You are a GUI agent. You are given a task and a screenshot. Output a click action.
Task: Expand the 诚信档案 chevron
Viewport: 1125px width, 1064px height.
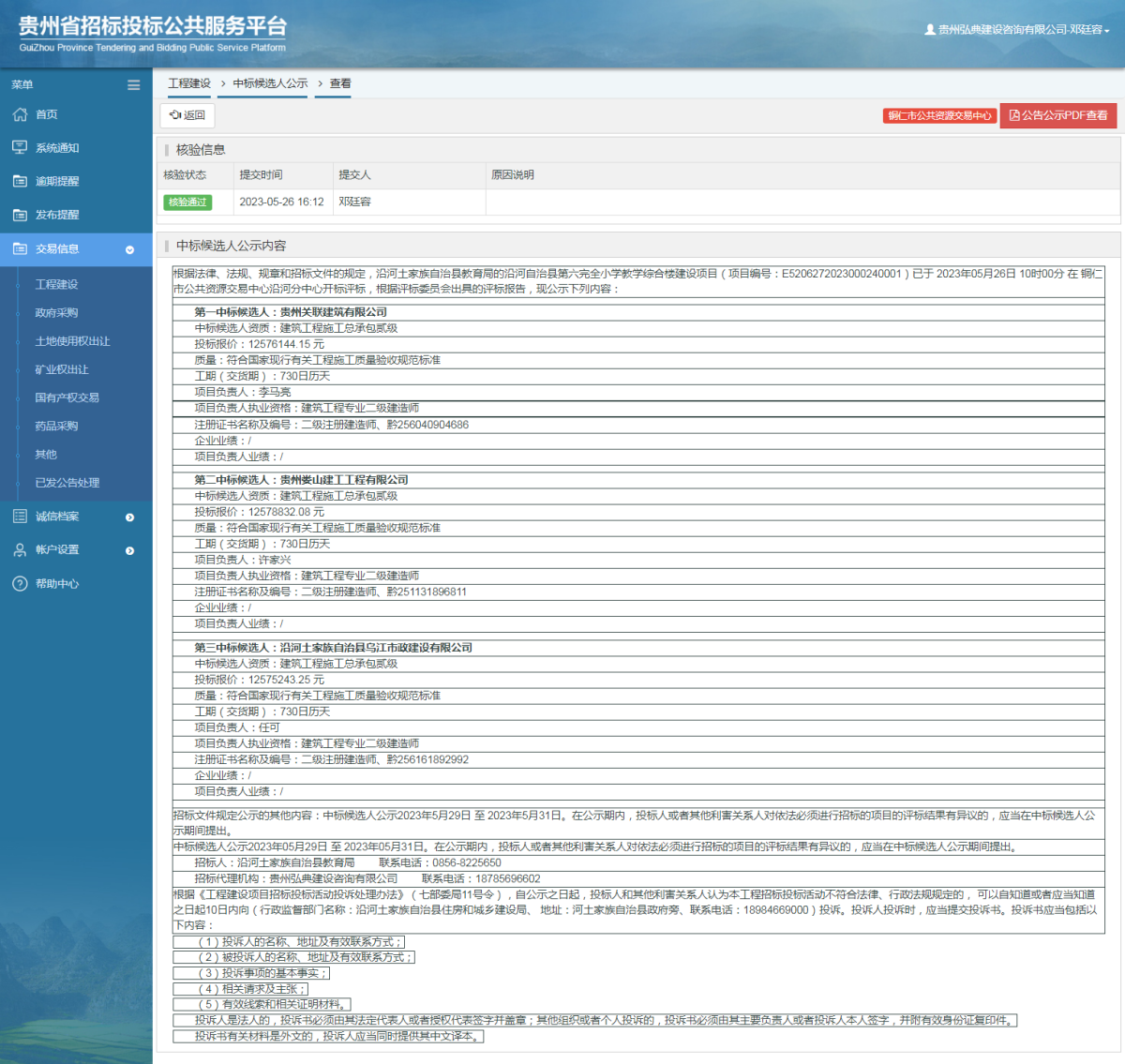[x=129, y=517]
